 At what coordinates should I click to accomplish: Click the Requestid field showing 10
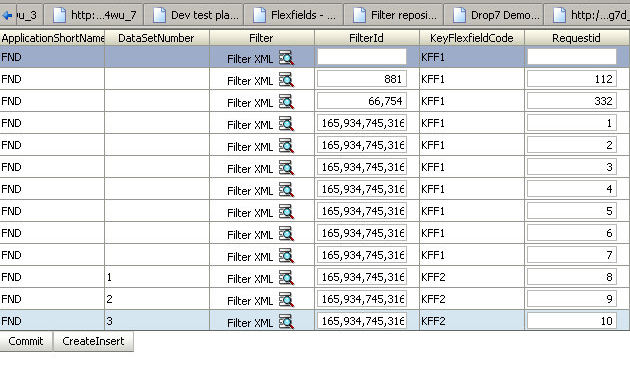click(x=572, y=321)
